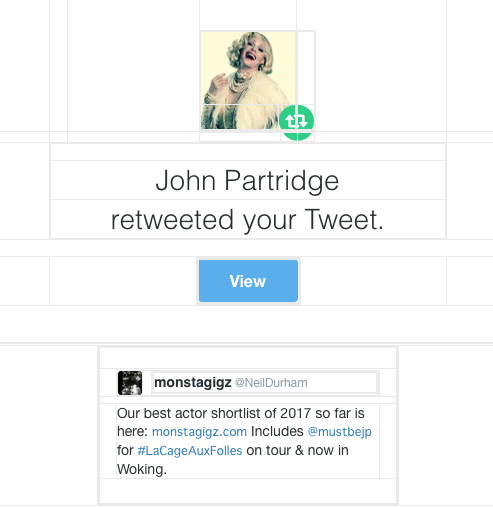Open John Partridge's profile photo
Screen dimensions: 493x508
pos(248,80)
